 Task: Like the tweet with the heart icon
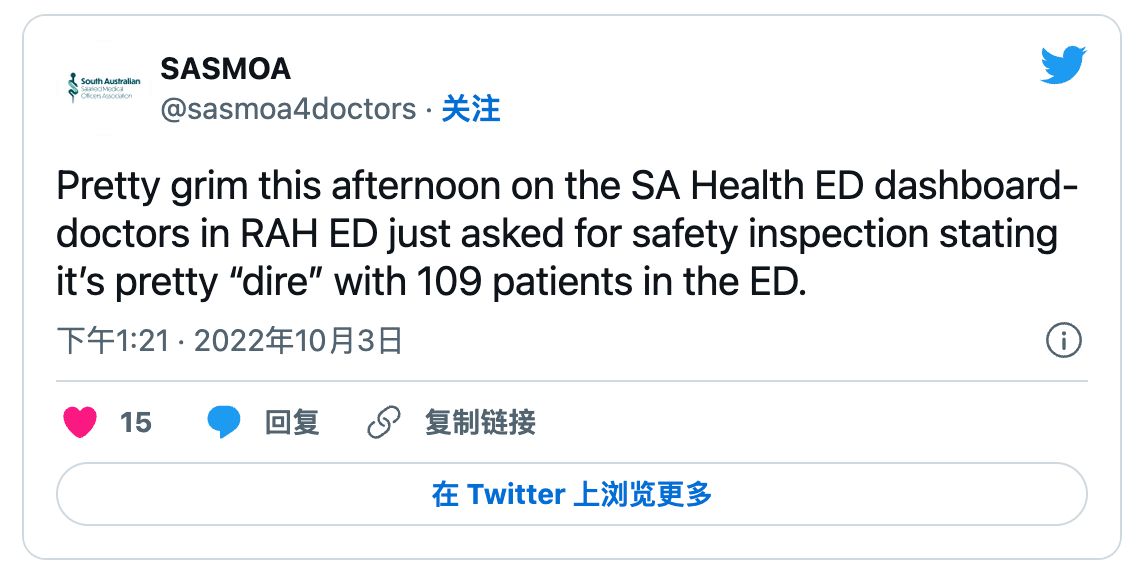click(80, 423)
